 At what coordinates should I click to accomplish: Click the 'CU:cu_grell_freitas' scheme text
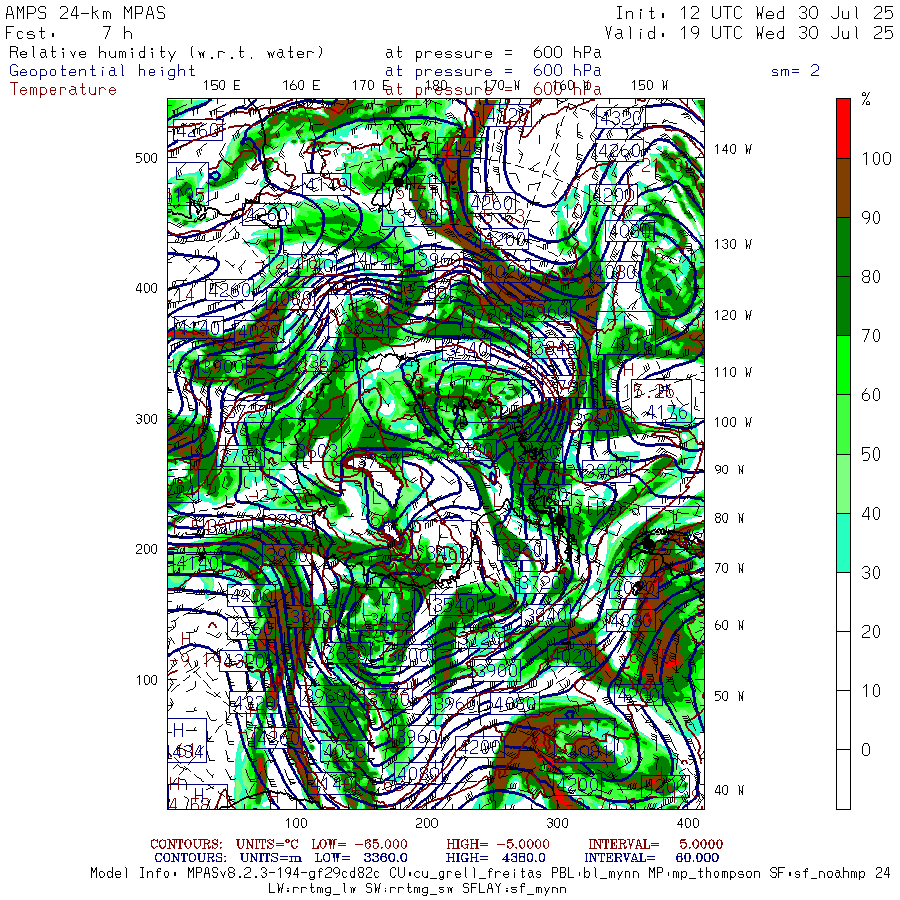coord(465,873)
